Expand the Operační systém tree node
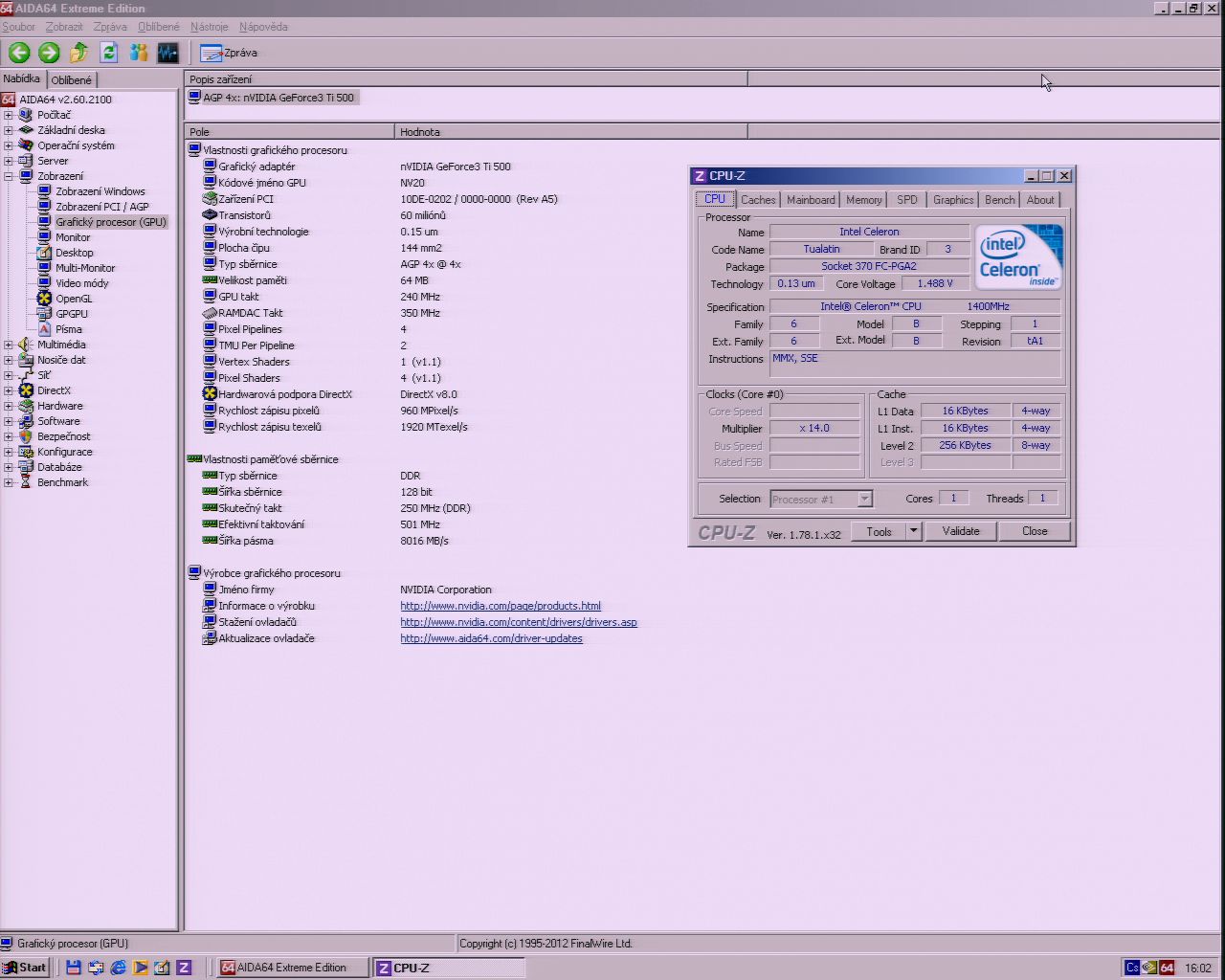This screenshot has height=980, width=1225. (x=9, y=145)
